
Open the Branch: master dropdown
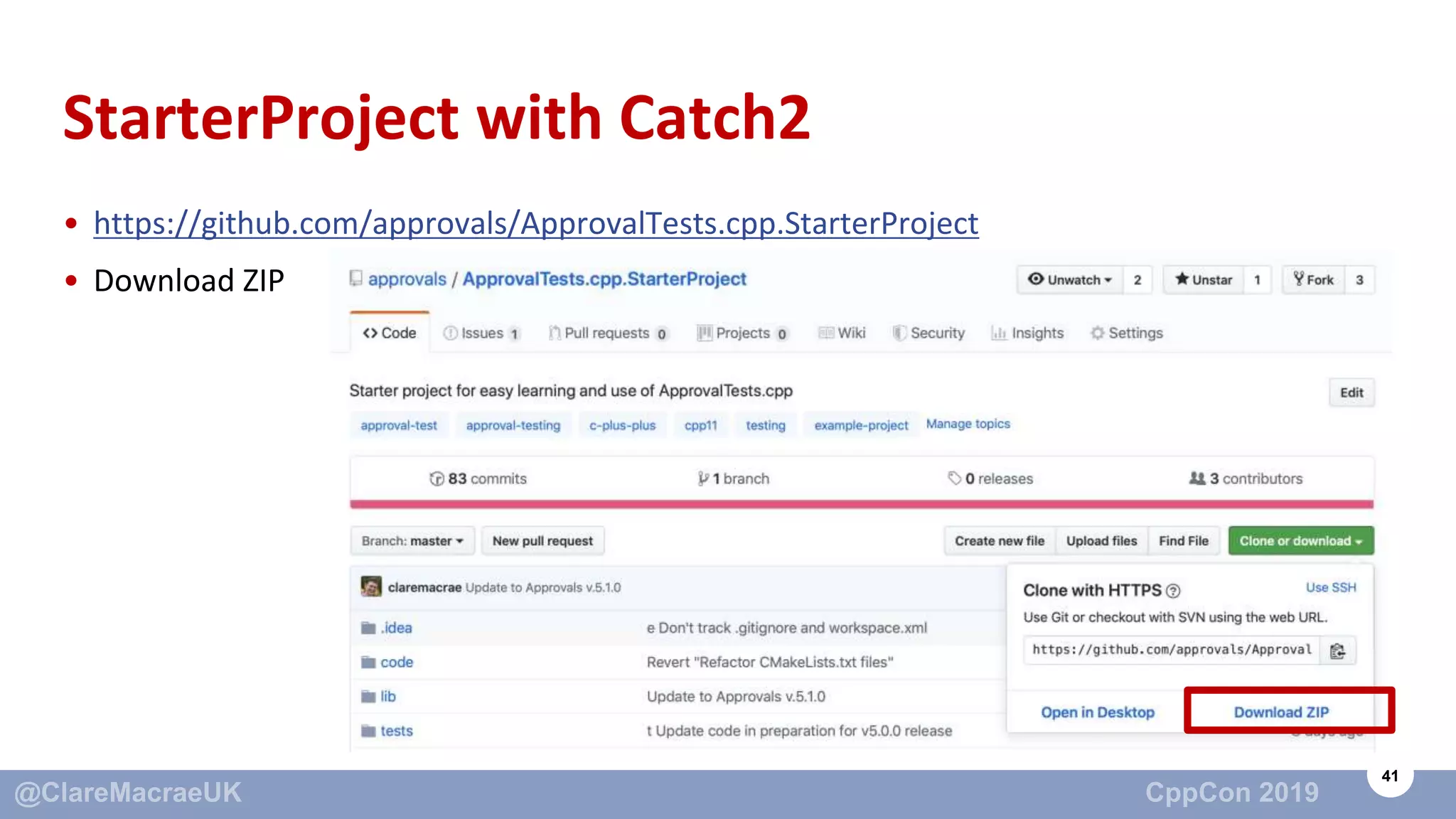pyautogui.click(x=412, y=541)
